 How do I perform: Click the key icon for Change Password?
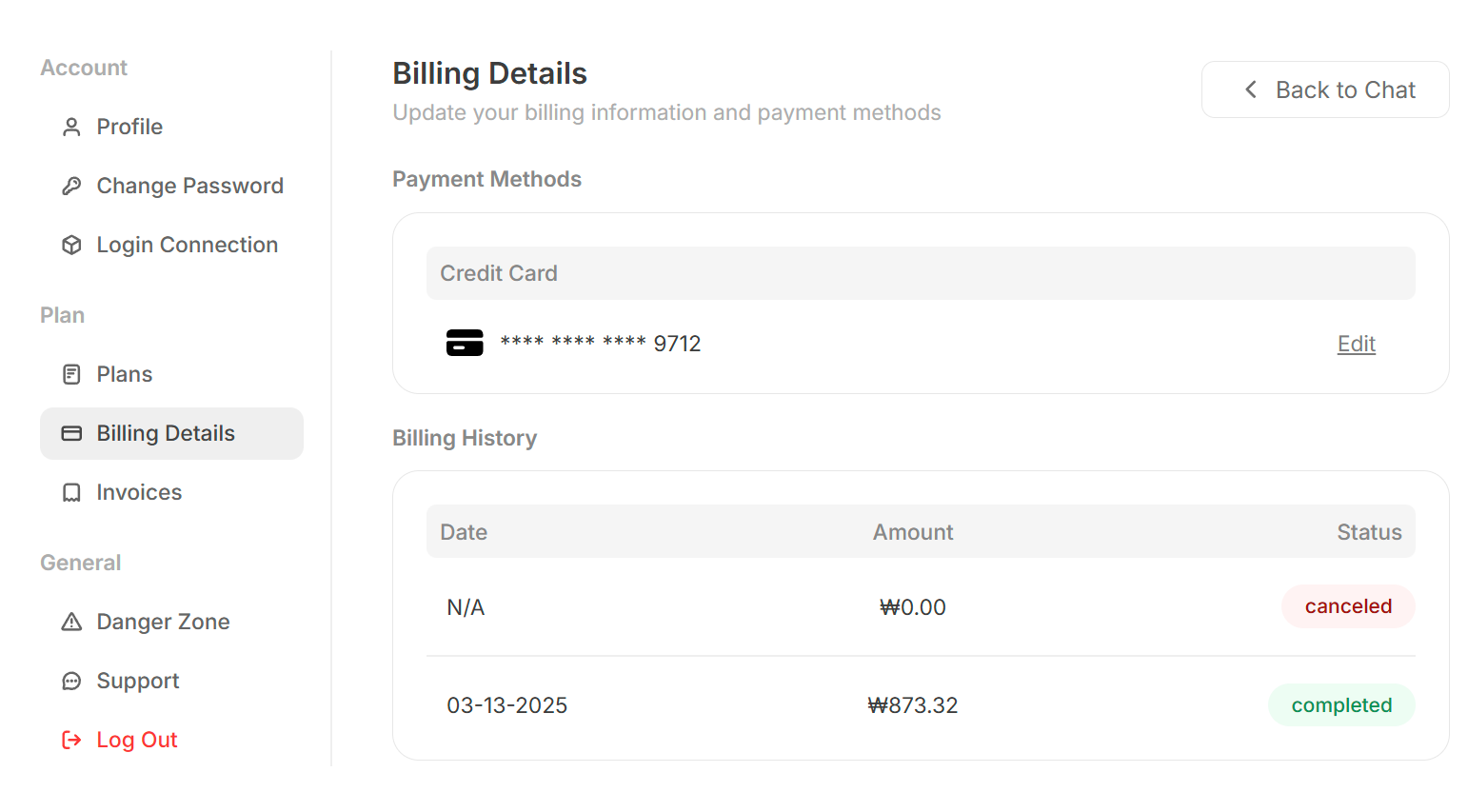pos(71,186)
